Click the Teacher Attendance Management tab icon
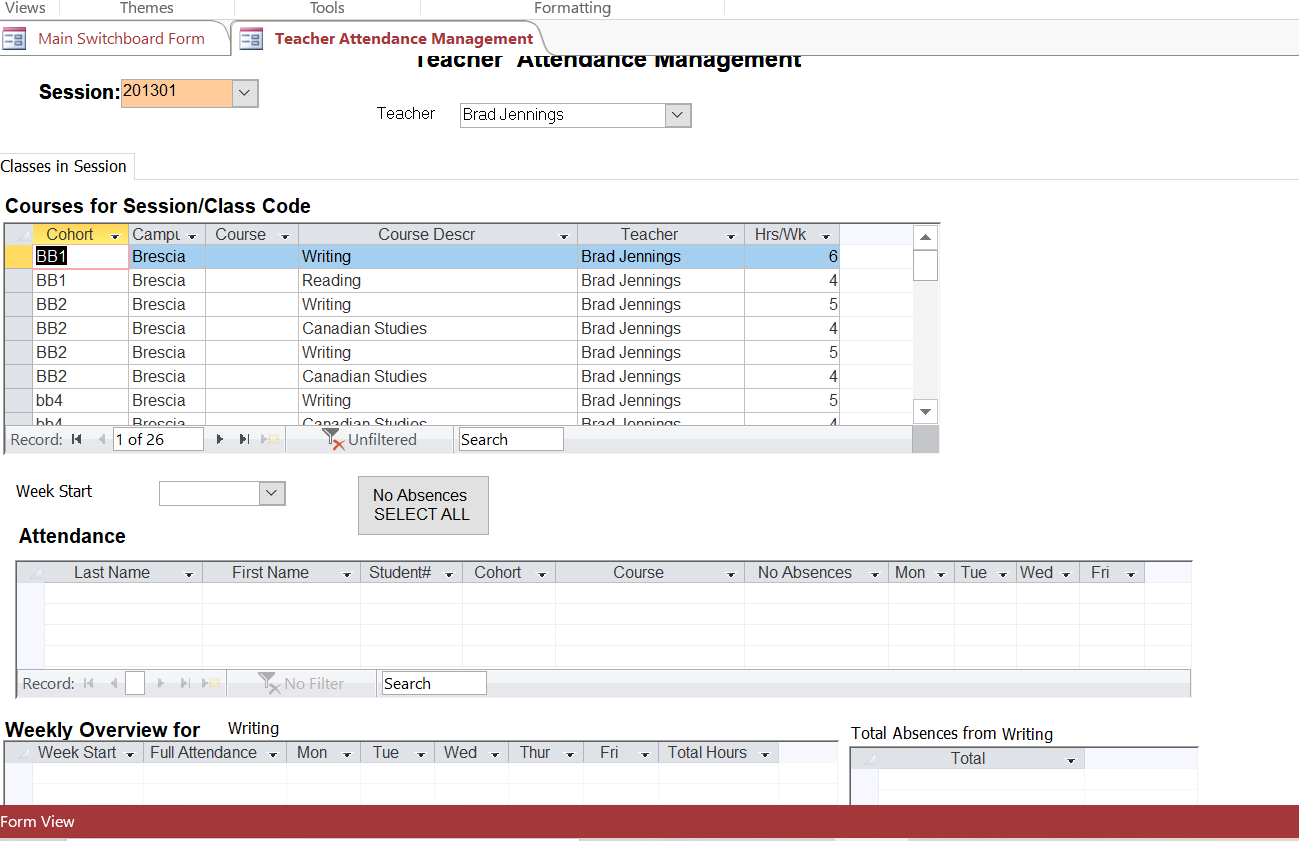The image size is (1299, 841). coord(252,39)
